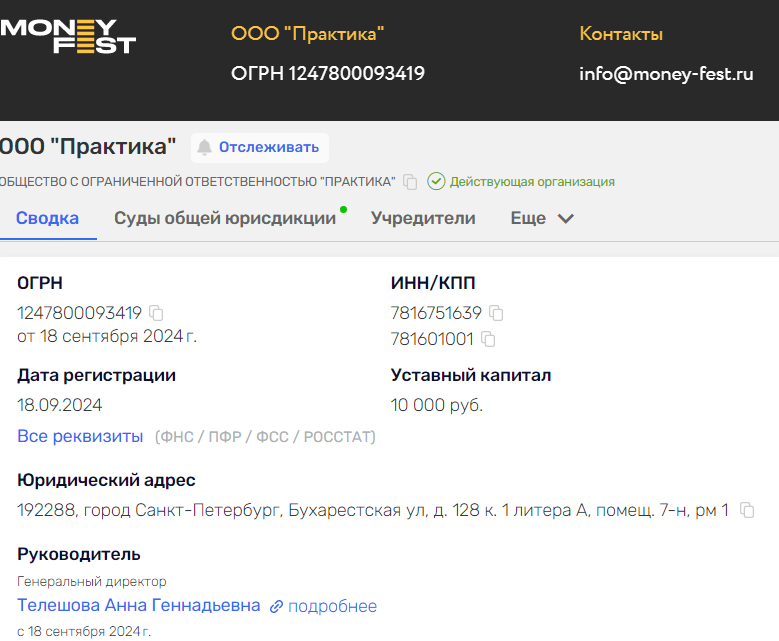Click page heading ООО "Практика"
The image size is (779, 641).
[x=88, y=147]
